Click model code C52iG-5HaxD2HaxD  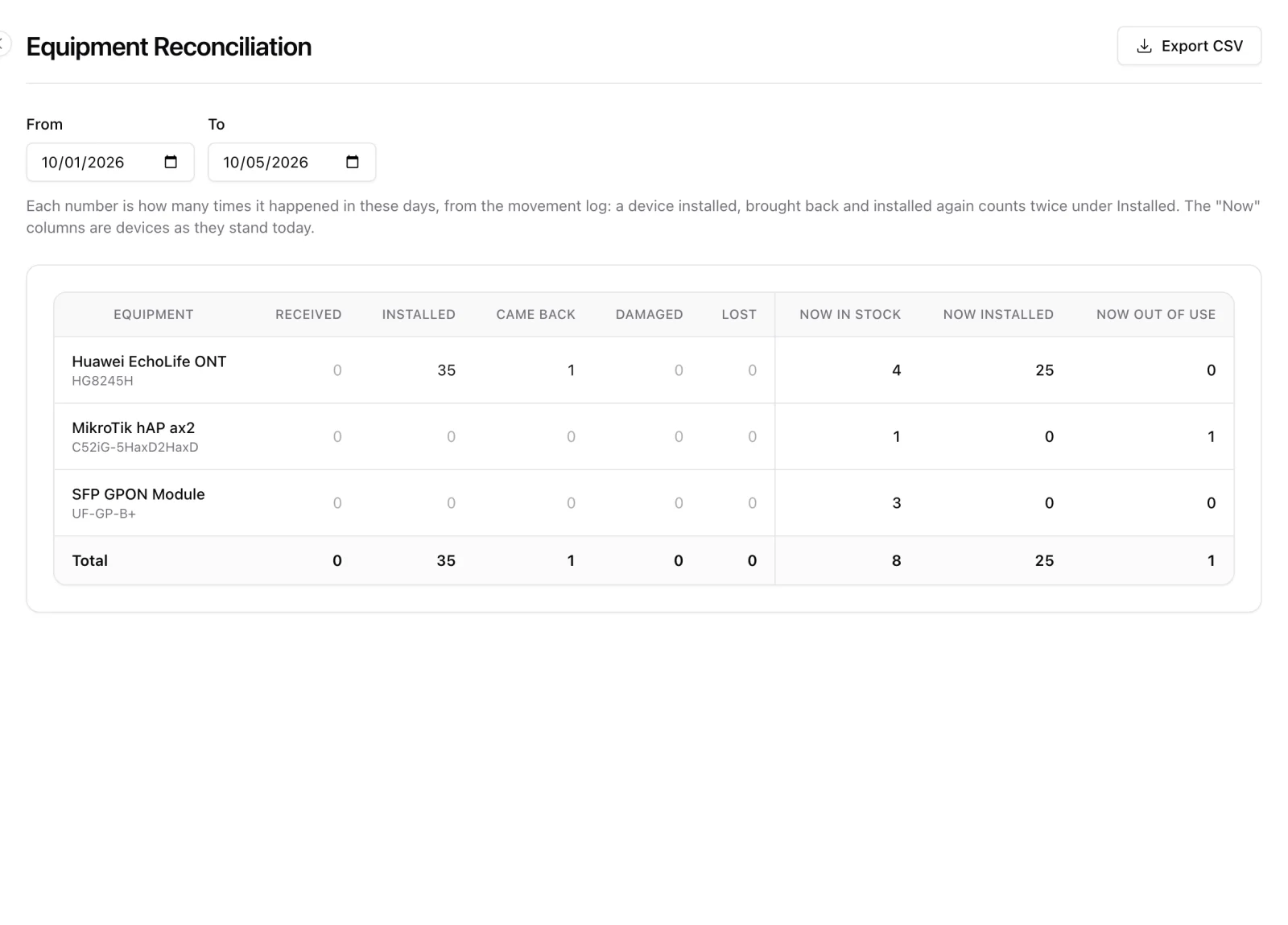pos(135,447)
